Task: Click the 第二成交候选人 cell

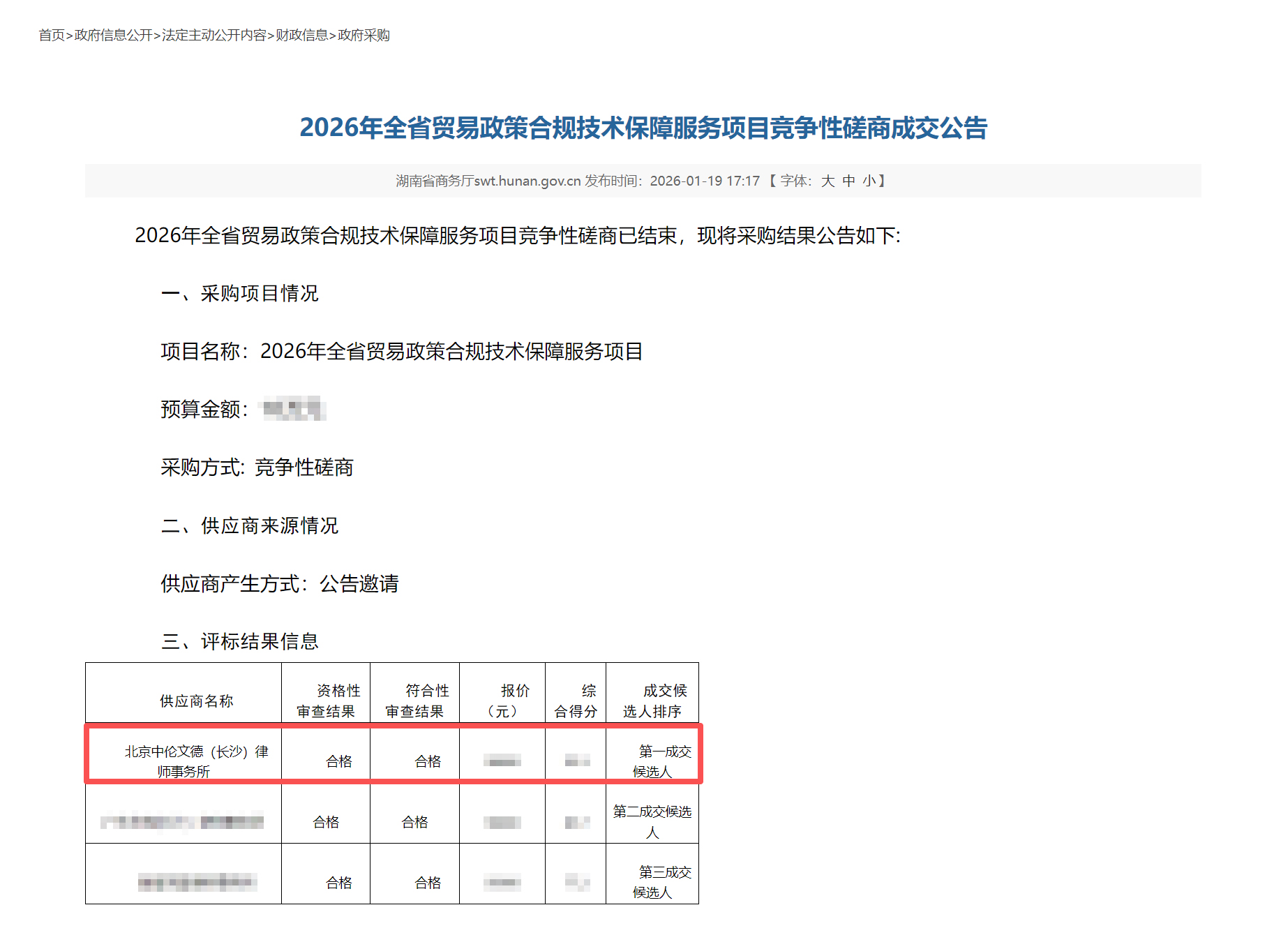Action: pos(652,821)
